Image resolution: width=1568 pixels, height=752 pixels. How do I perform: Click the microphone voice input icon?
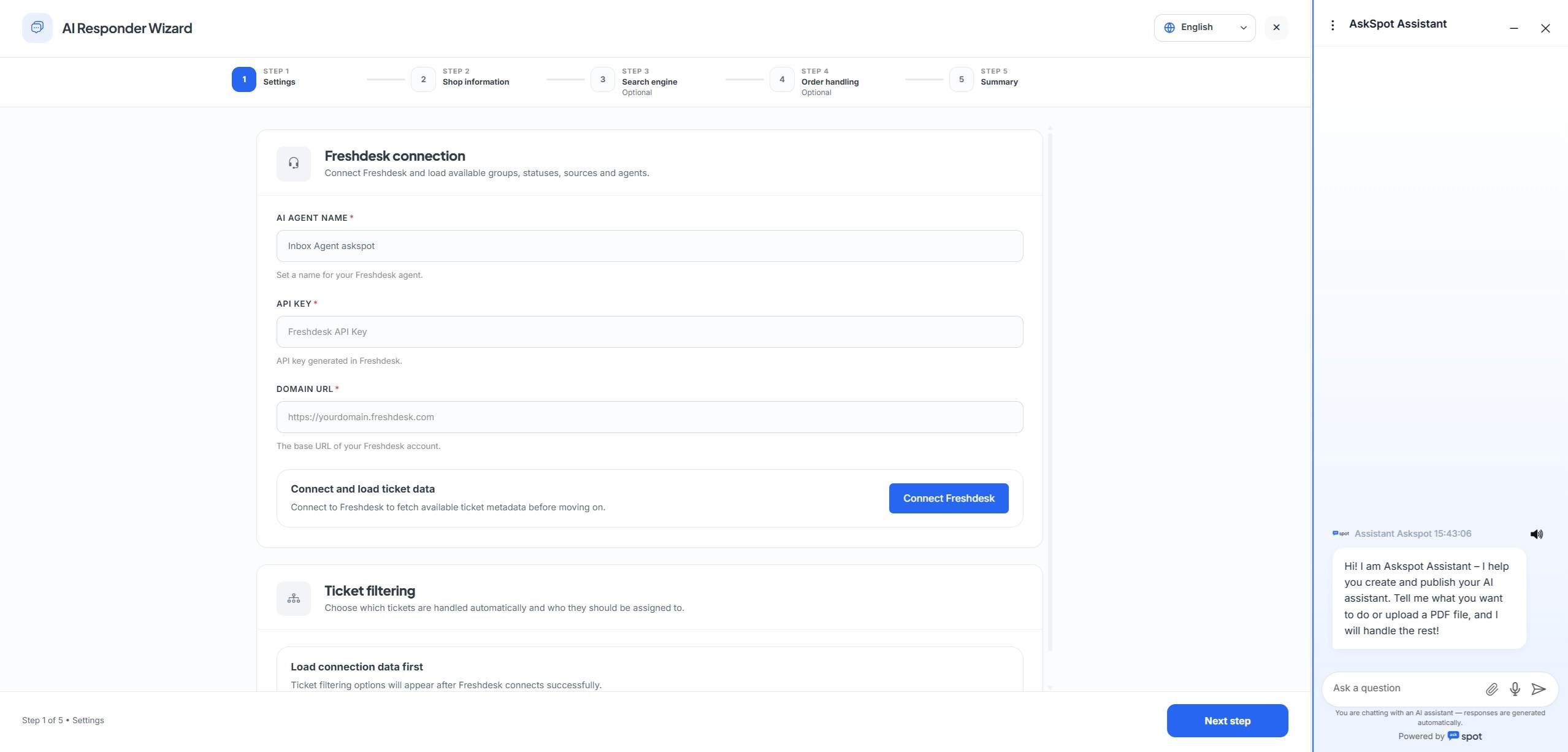(1515, 689)
